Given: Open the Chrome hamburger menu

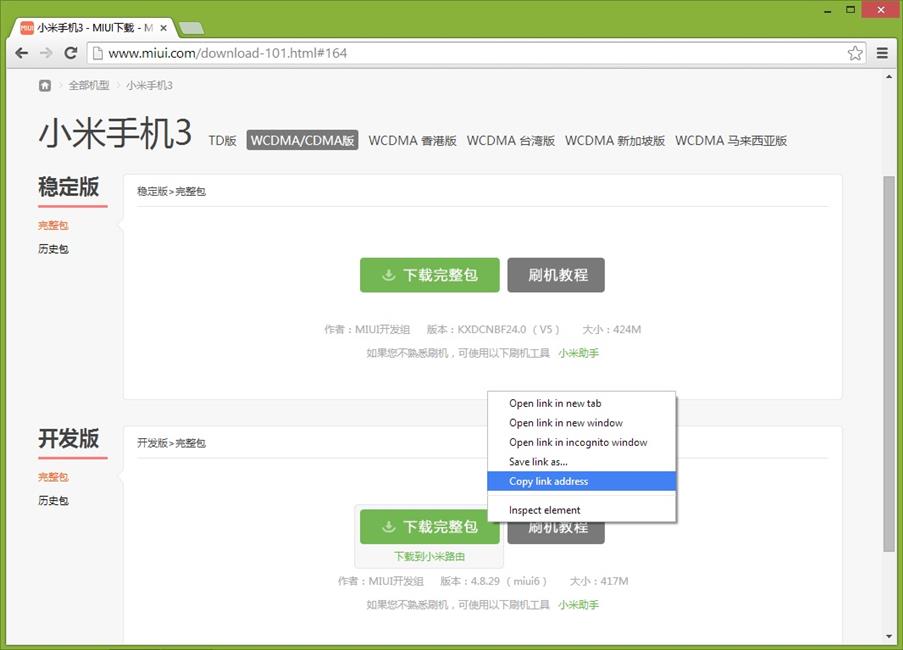Looking at the screenshot, I should coord(882,53).
